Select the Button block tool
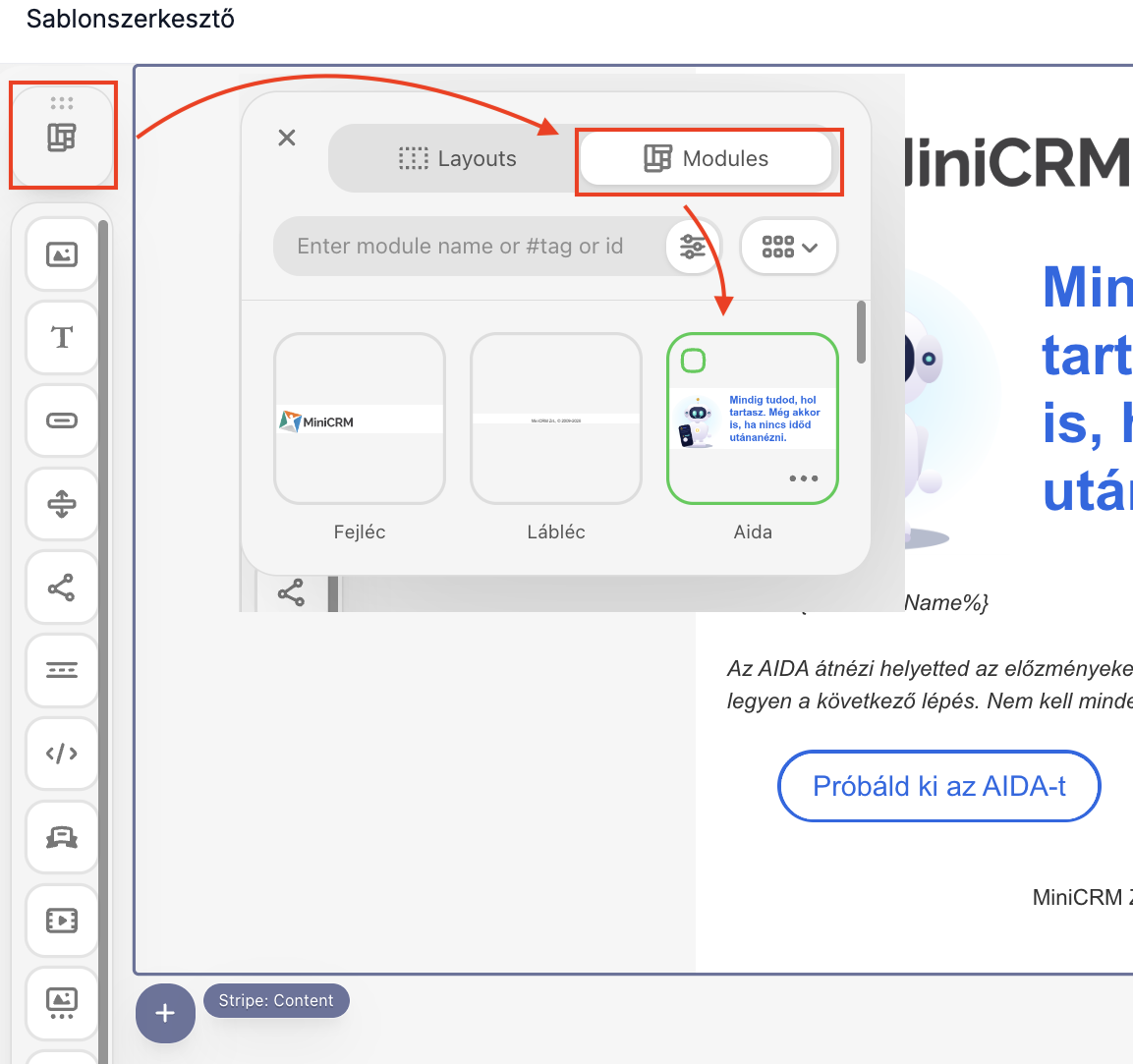The width and height of the screenshot is (1133, 1064). pos(62,420)
